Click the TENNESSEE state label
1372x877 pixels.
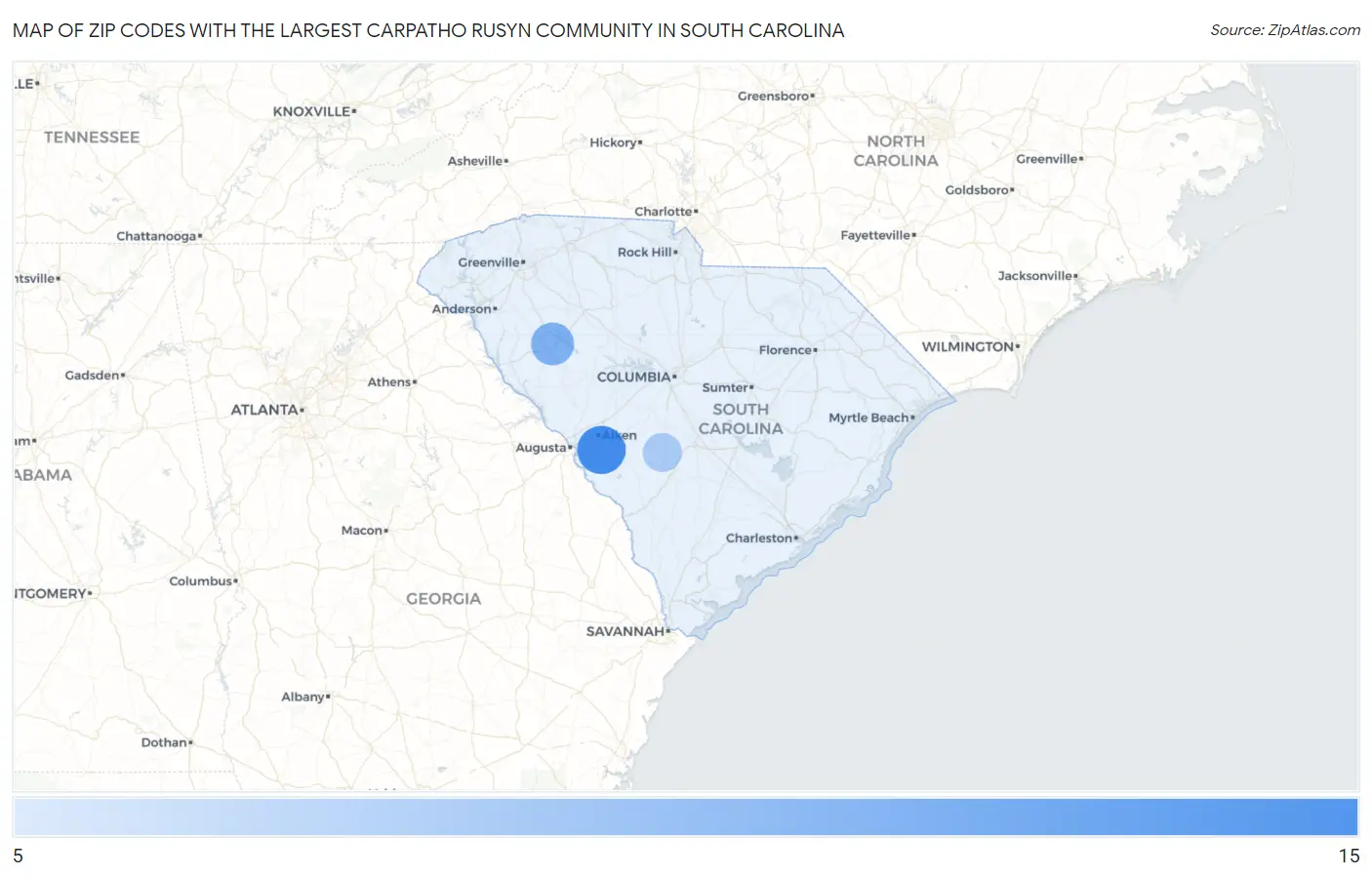tap(92, 138)
